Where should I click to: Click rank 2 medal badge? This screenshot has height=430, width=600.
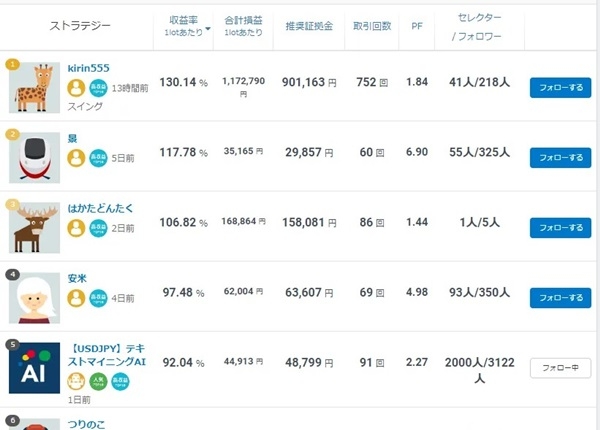[13, 134]
